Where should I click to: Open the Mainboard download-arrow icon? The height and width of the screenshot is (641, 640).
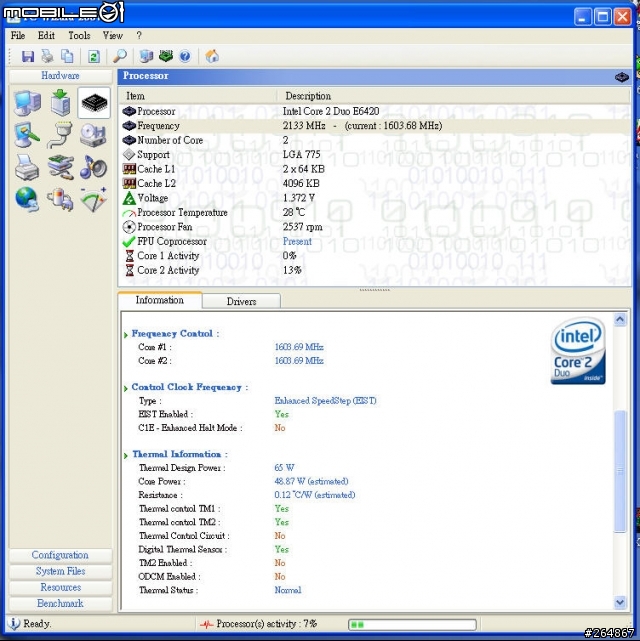[60, 102]
